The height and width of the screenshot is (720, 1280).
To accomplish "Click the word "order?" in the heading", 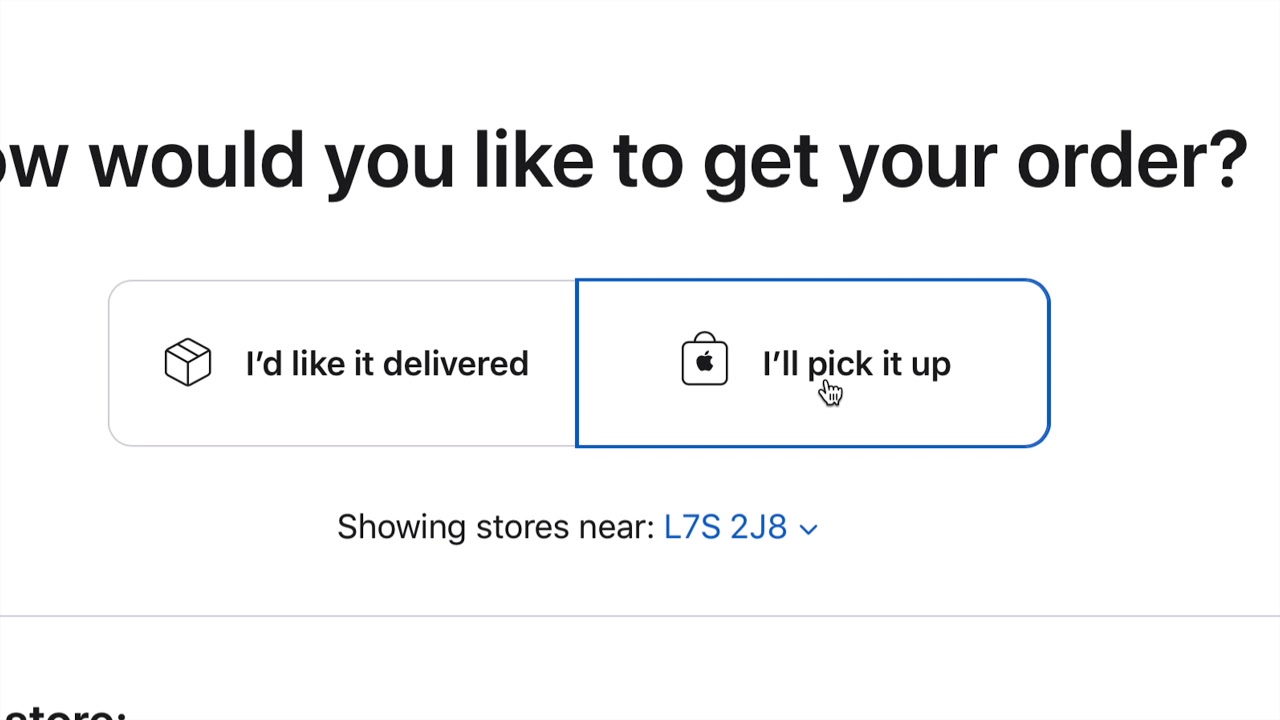I will (1133, 160).
